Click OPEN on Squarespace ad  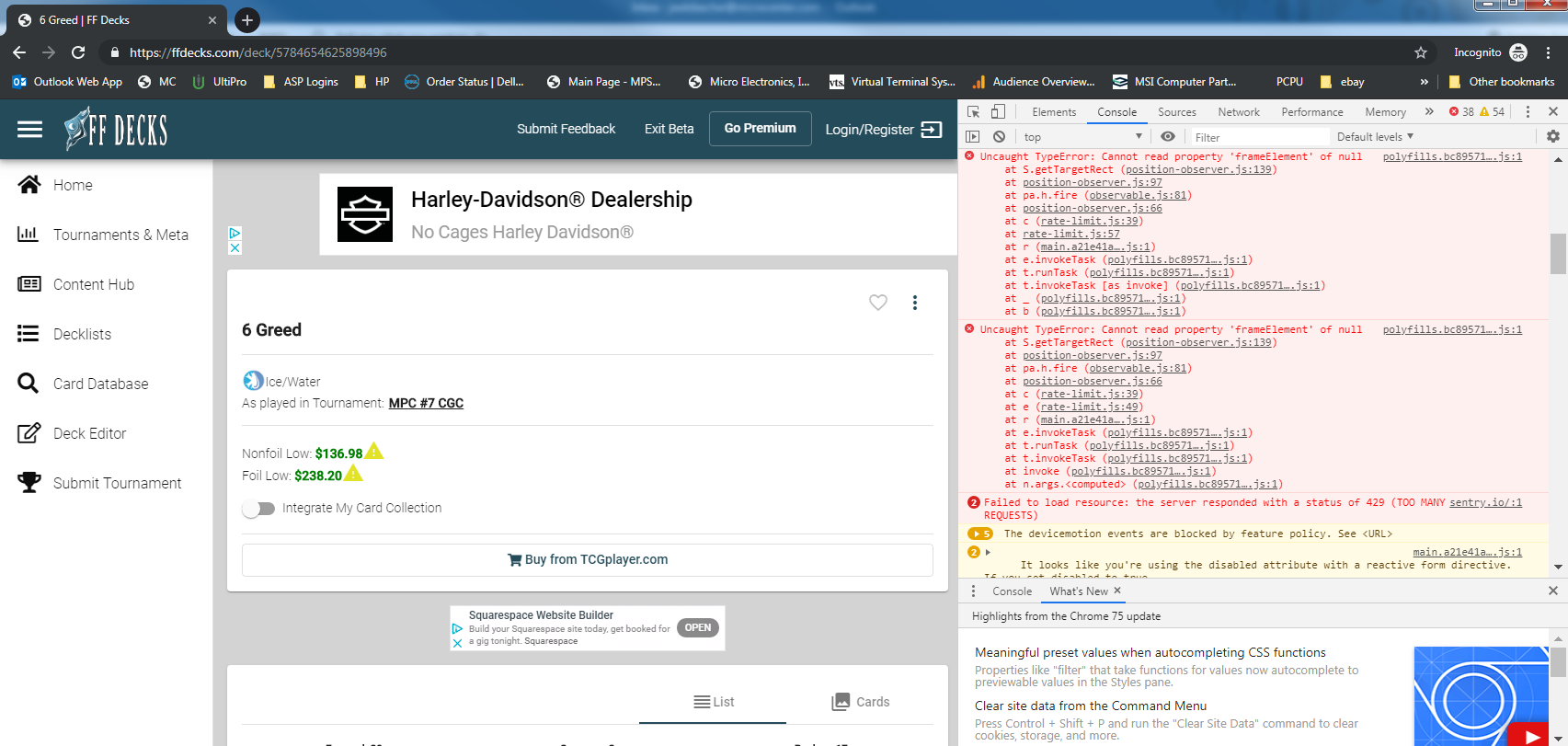(x=698, y=627)
